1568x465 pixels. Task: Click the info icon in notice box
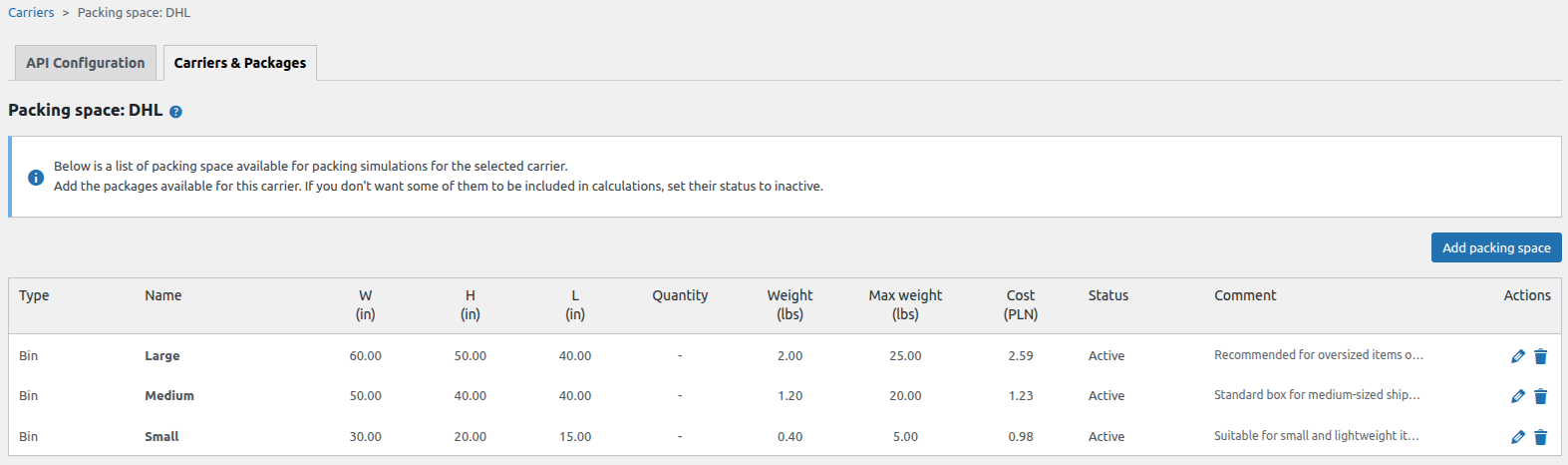click(x=36, y=178)
